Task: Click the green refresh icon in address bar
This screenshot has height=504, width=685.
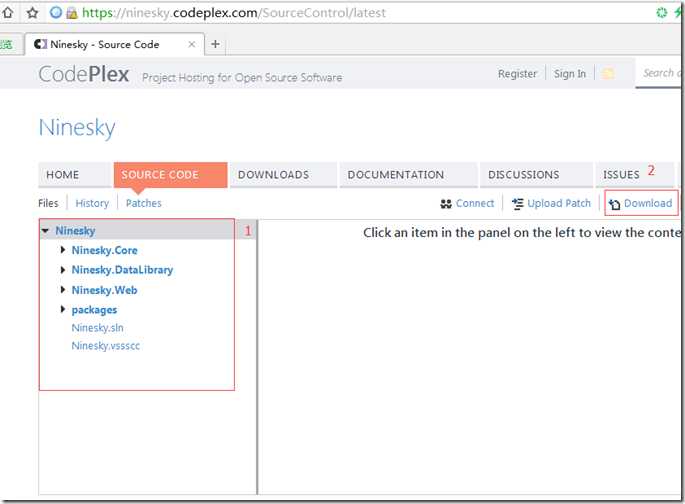Action: click(x=662, y=13)
